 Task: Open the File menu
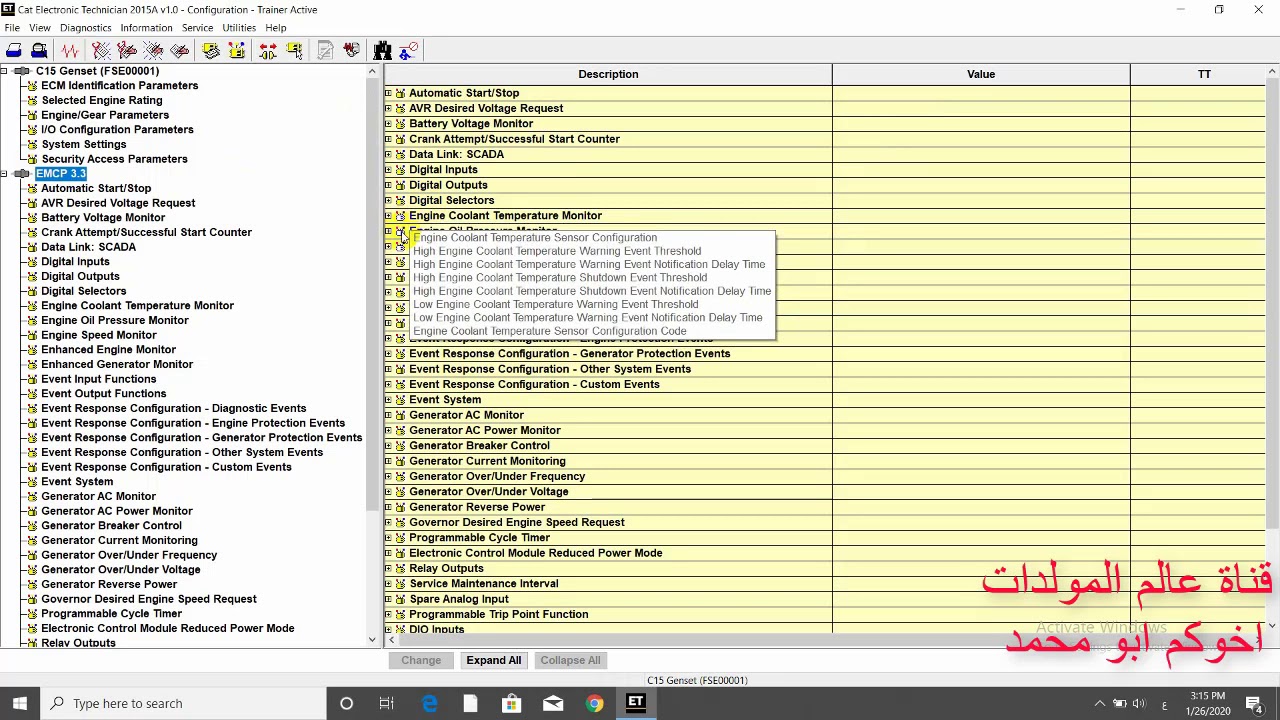pos(12,28)
